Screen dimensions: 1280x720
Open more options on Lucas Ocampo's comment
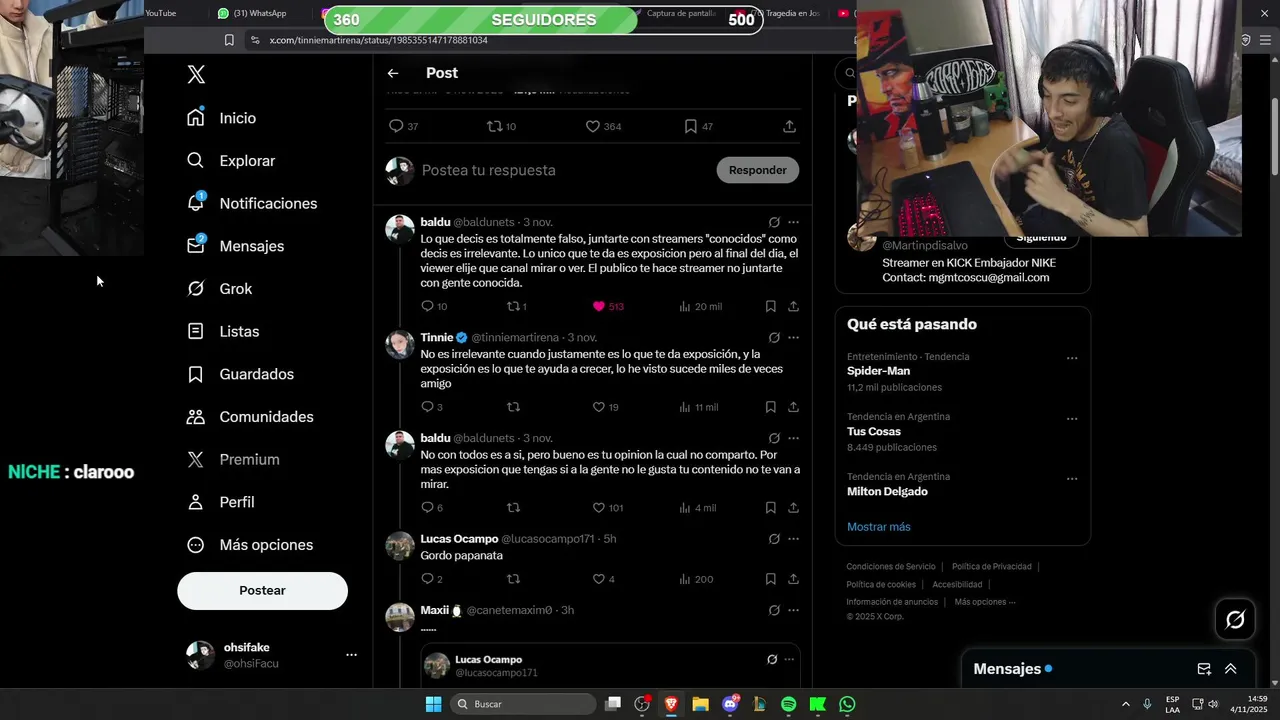[x=793, y=539]
